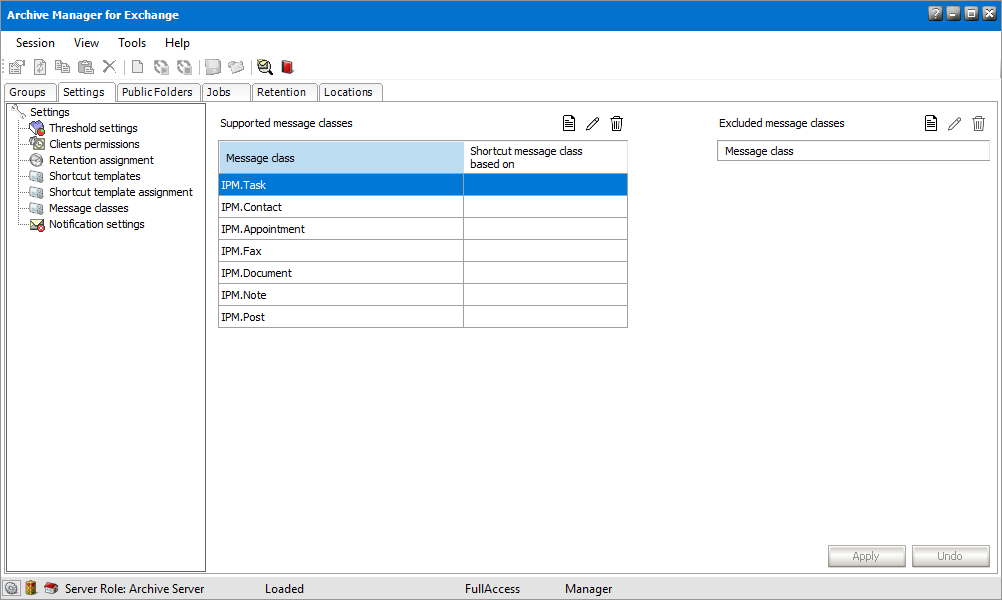Select the IPM.Task row

coord(422,185)
